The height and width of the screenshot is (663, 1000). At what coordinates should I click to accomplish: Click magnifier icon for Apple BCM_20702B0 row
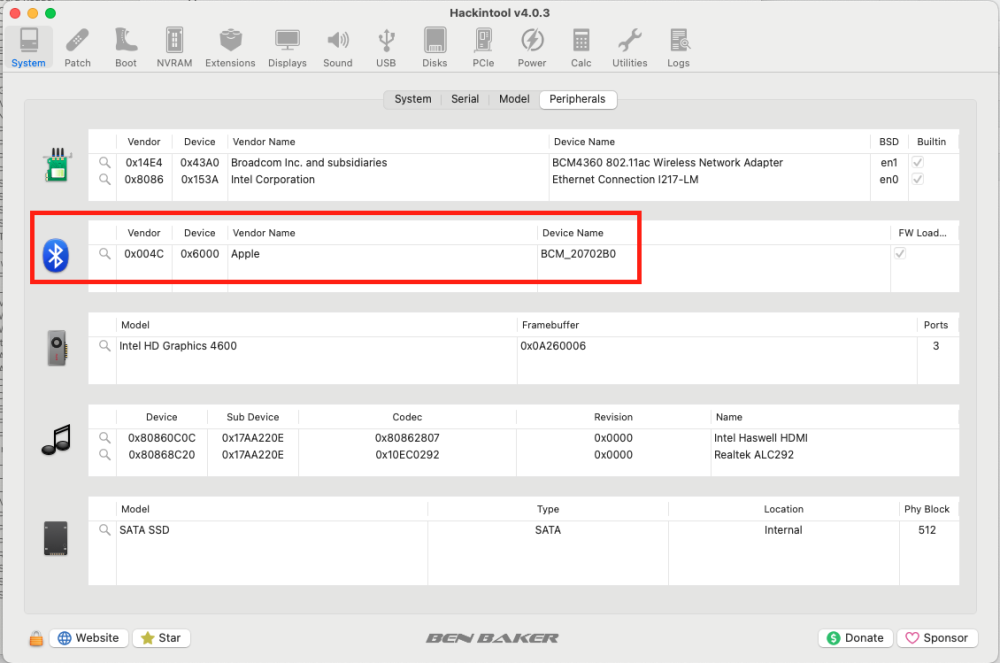tap(105, 254)
